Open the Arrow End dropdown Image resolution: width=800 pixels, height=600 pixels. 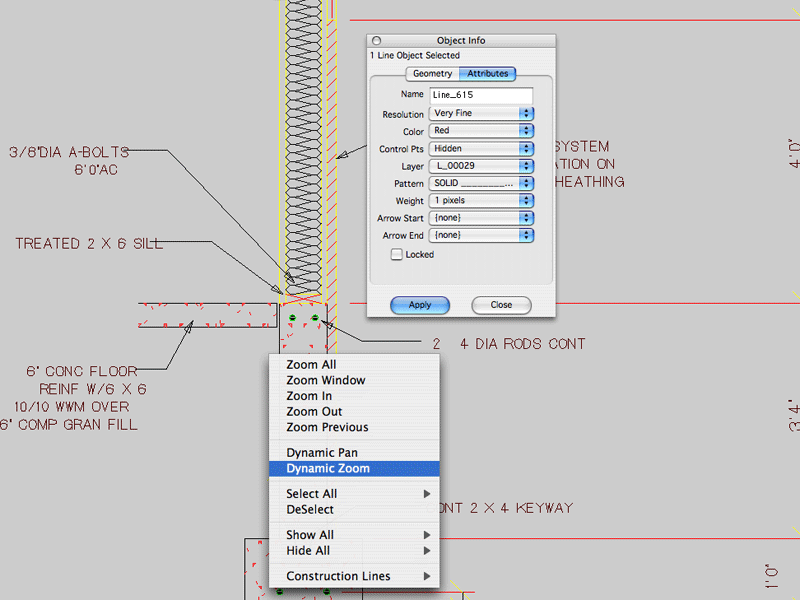(481, 236)
